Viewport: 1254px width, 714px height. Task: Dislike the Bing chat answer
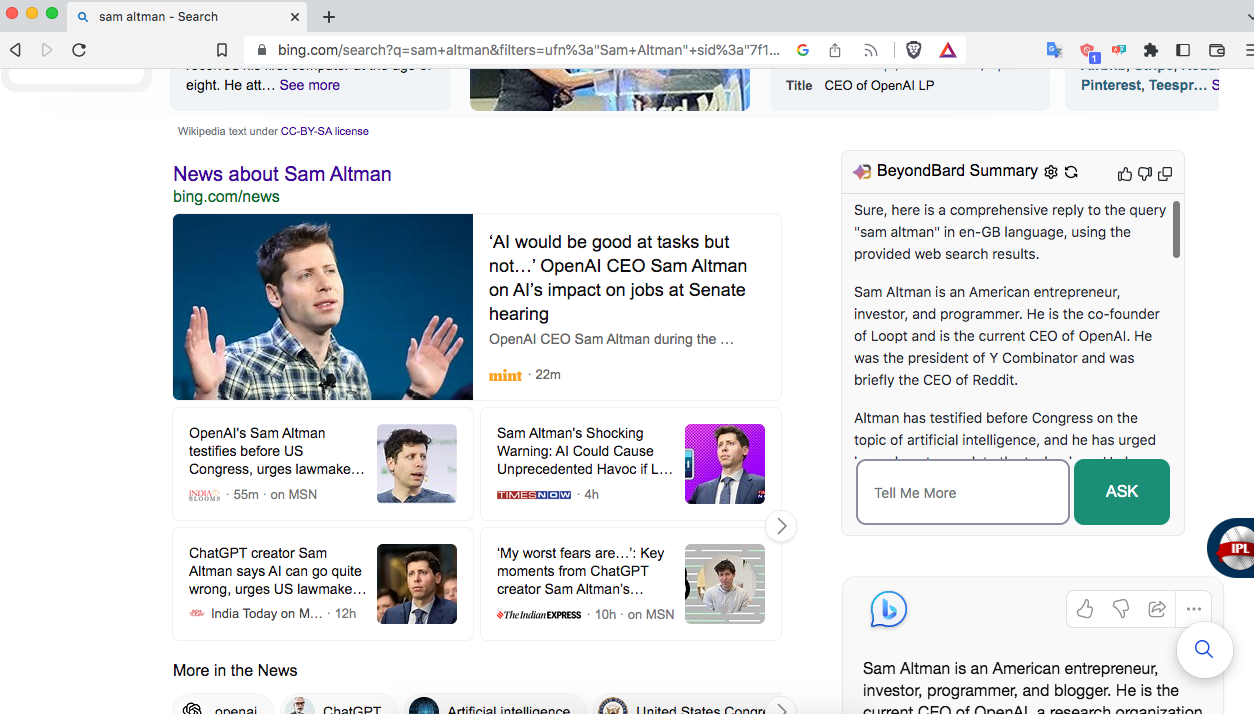pos(1121,609)
